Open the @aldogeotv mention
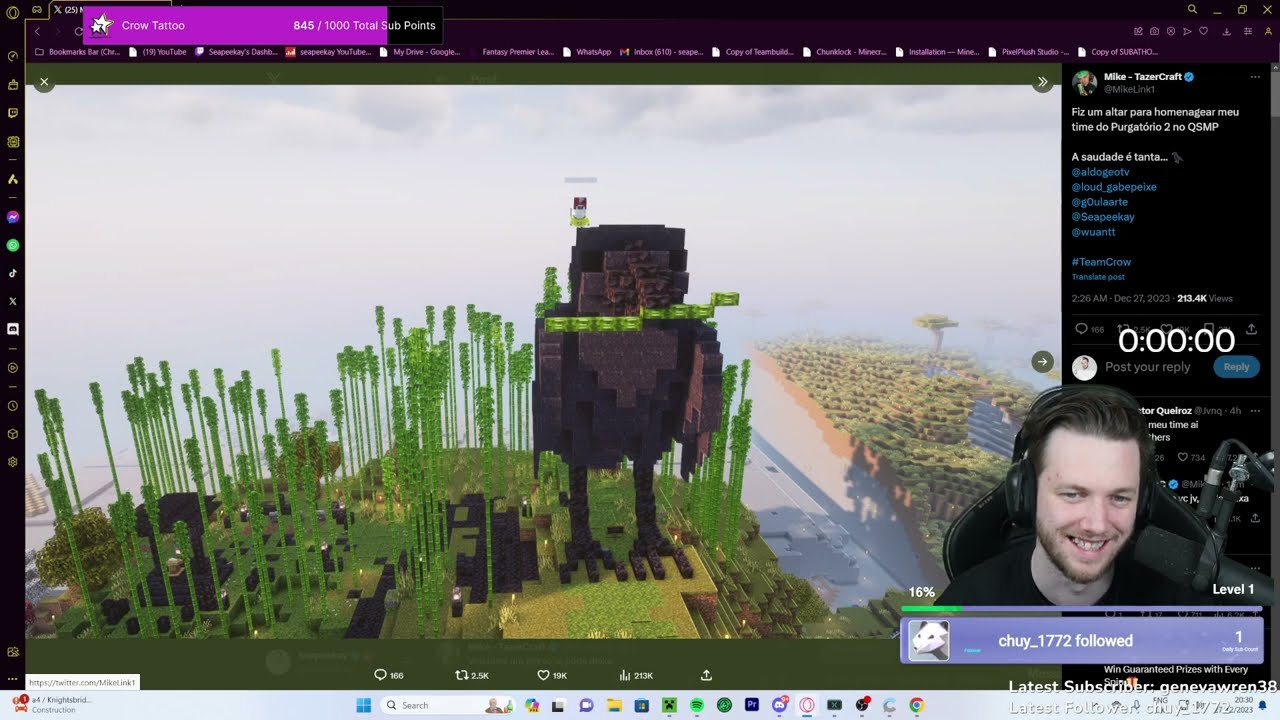 1100,172
